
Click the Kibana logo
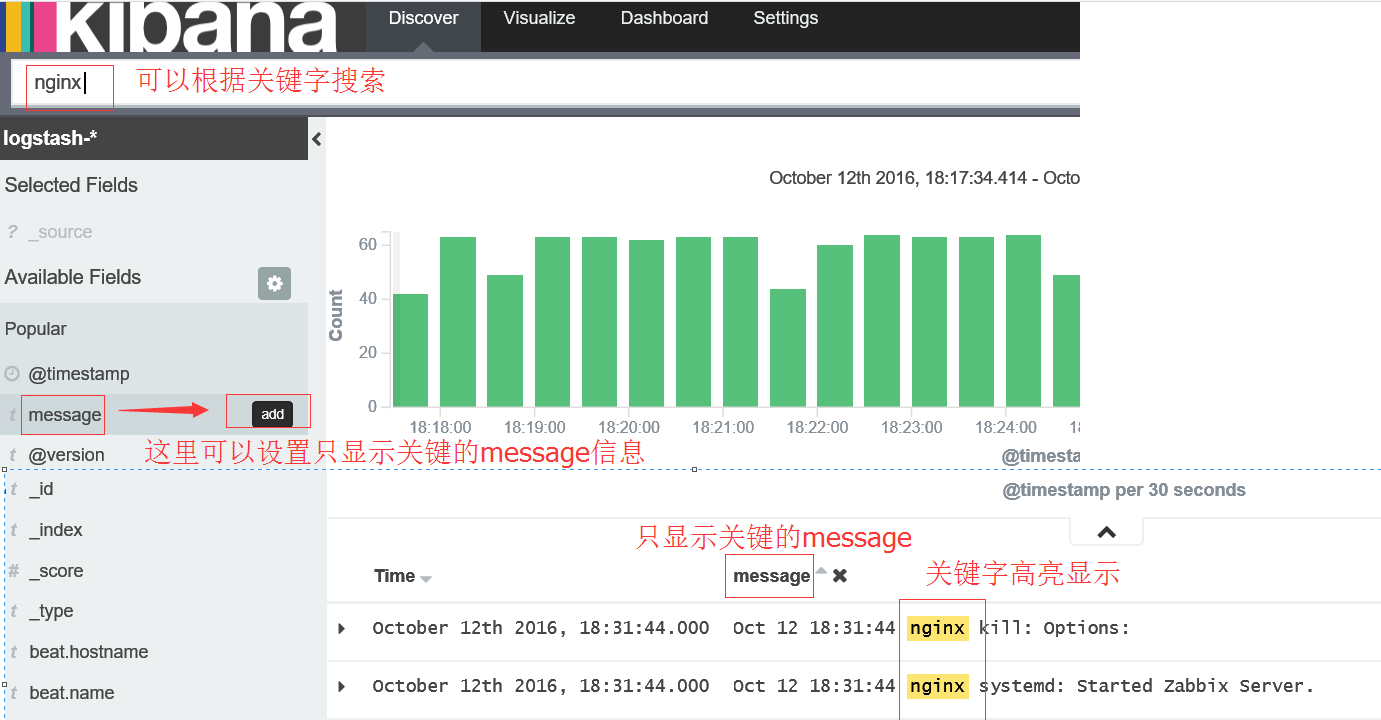(x=170, y=26)
